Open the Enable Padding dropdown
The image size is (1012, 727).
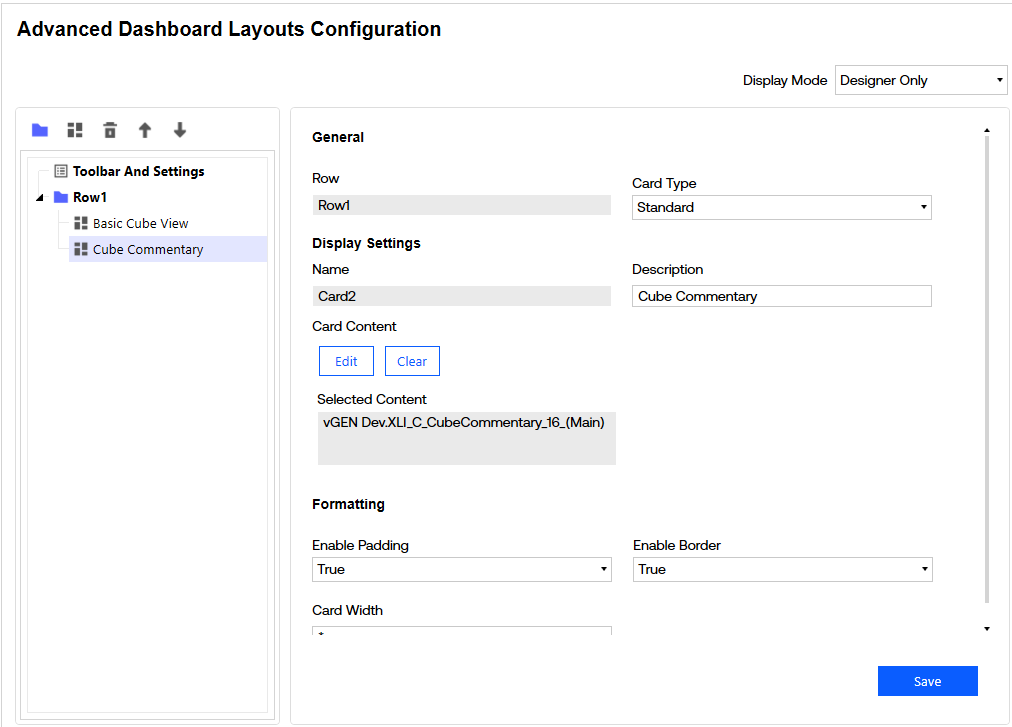tap(461, 570)
